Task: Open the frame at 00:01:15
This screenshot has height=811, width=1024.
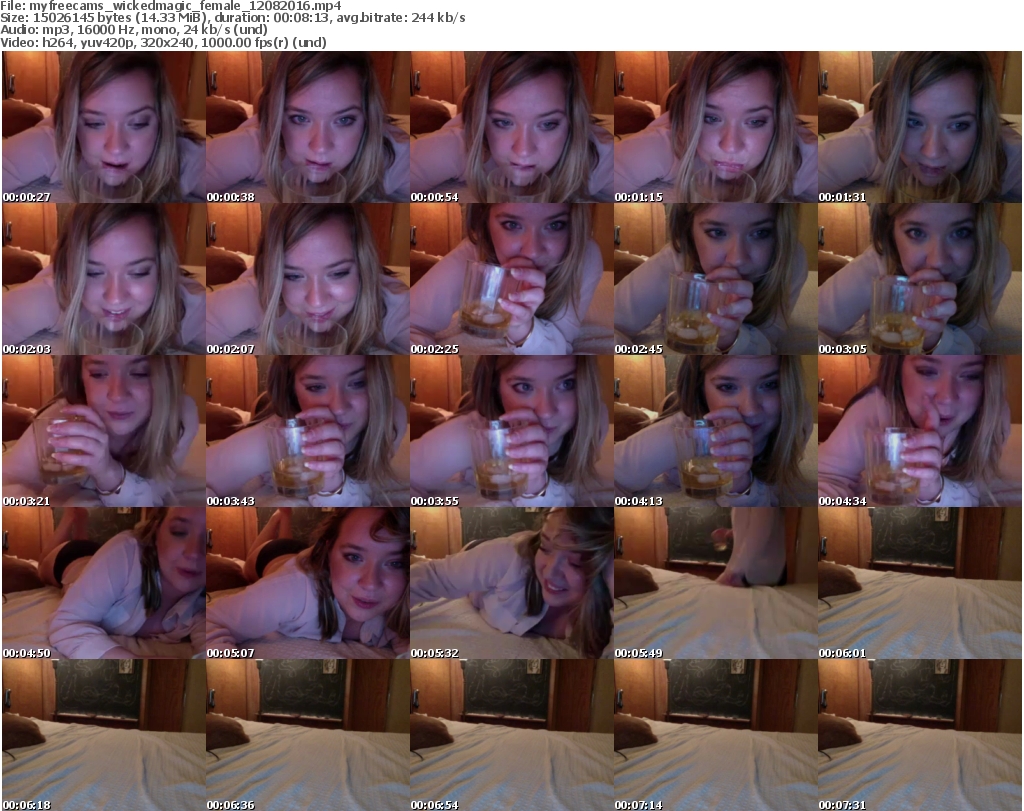Action: point(716,127)
